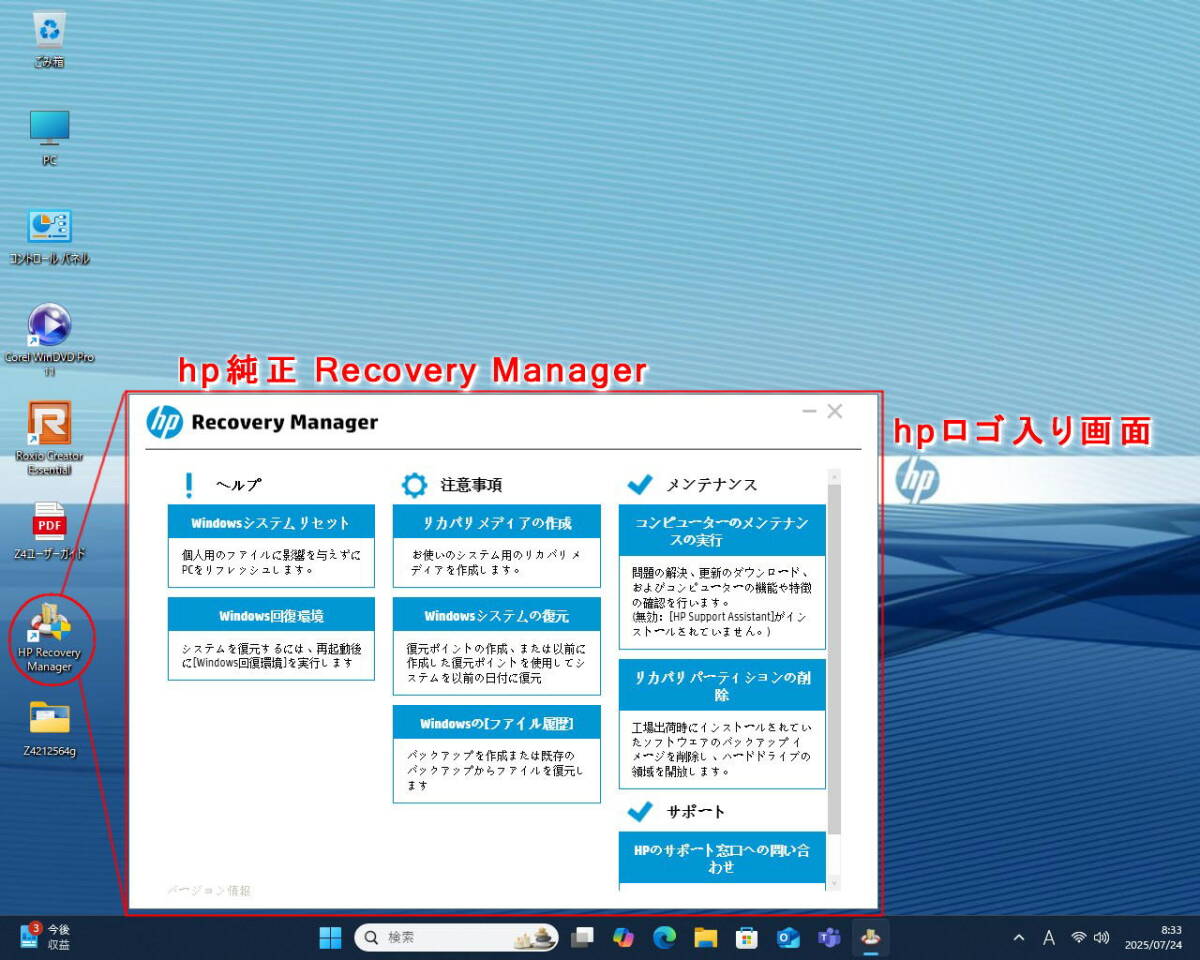
Task: Click scrollbar down arrow in Recovery Manager
Action: [834, 883]
